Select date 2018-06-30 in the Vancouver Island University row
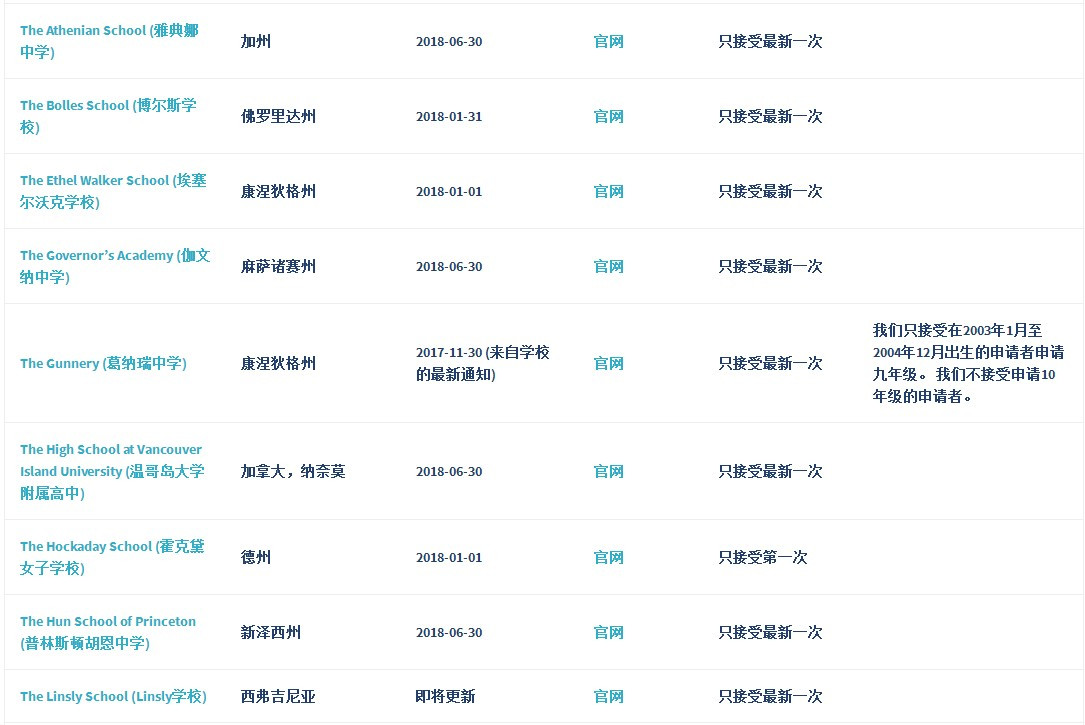 click(x=449, y=471)
